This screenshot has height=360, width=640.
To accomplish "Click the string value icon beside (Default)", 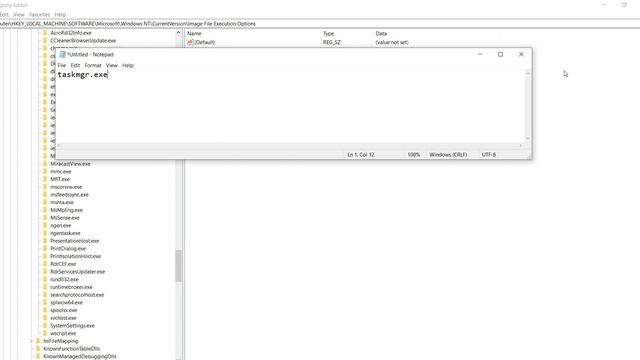I will click(x=190, y=42).
